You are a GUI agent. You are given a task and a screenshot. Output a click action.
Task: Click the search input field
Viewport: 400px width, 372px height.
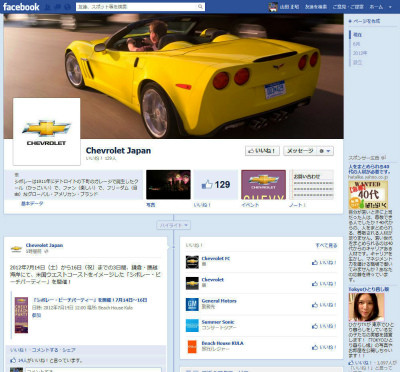(x=136, y=6)
